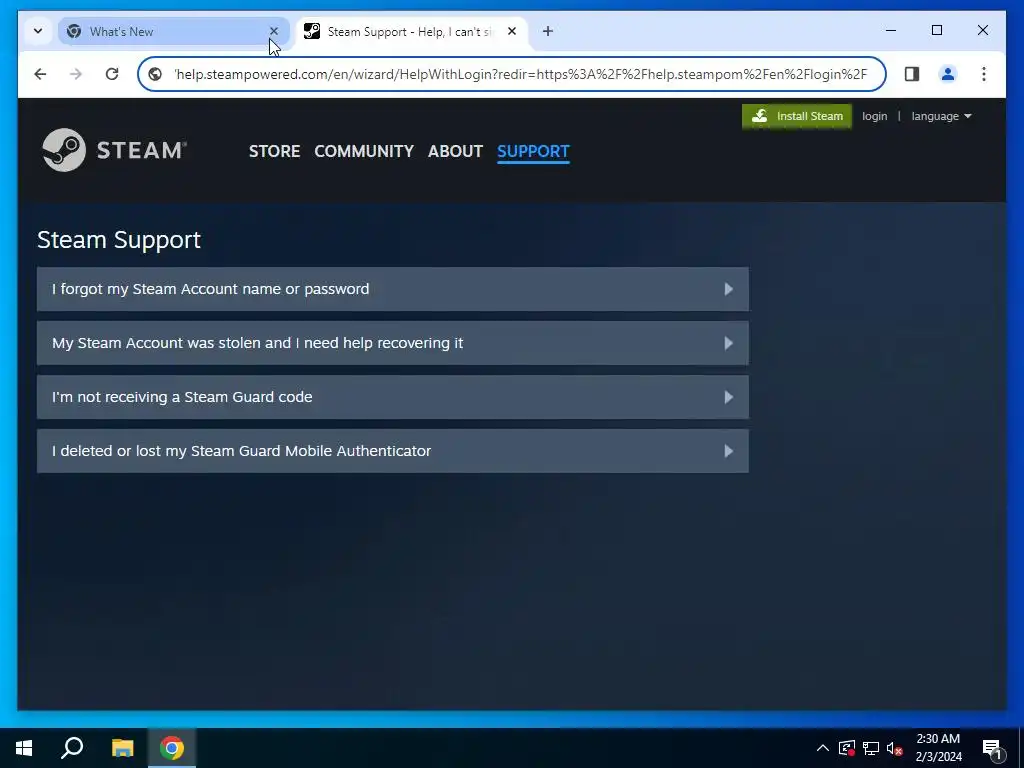Open Windows taskbar search

point(72,748)
